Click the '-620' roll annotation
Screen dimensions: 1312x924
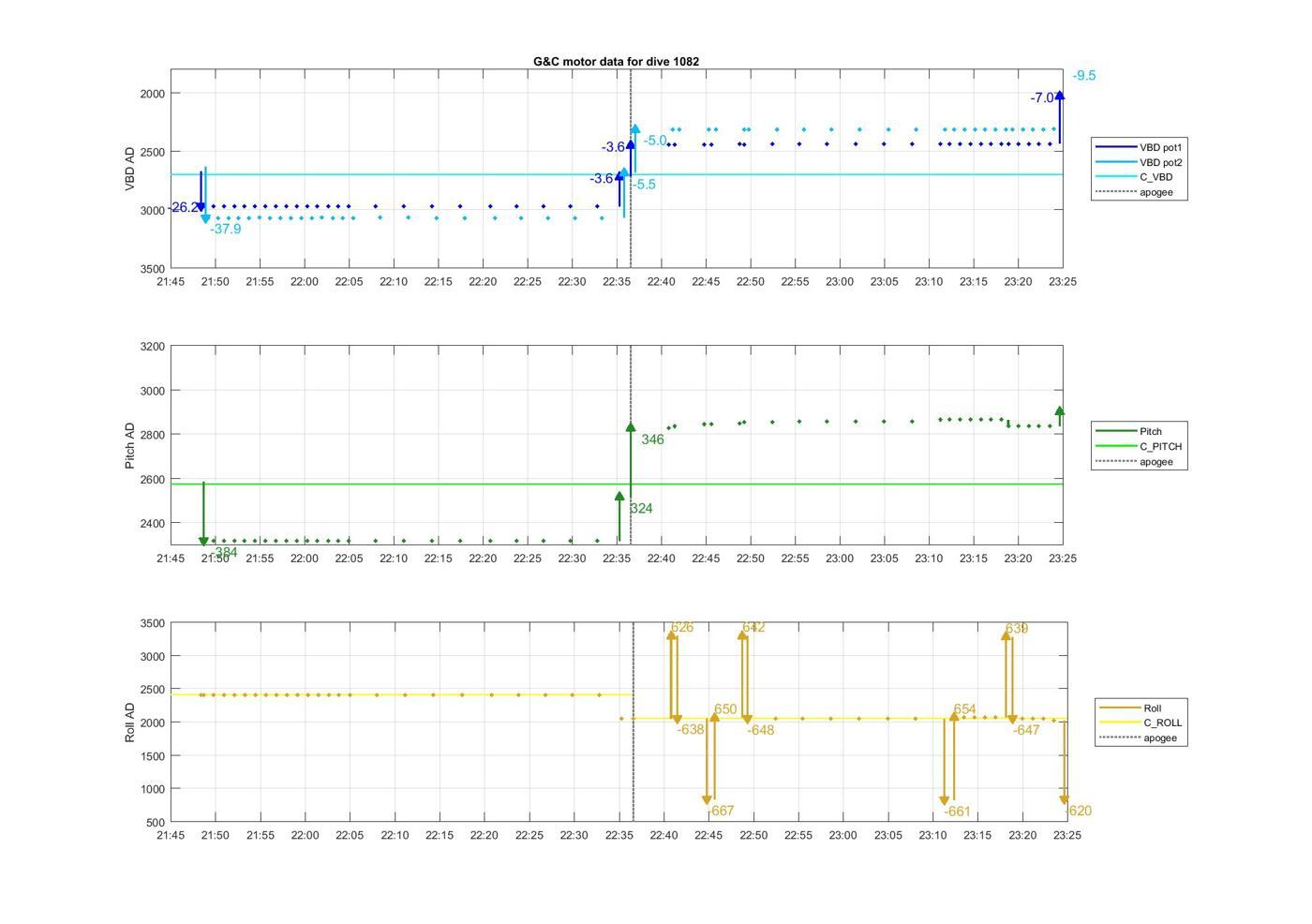coord(1079,811)
